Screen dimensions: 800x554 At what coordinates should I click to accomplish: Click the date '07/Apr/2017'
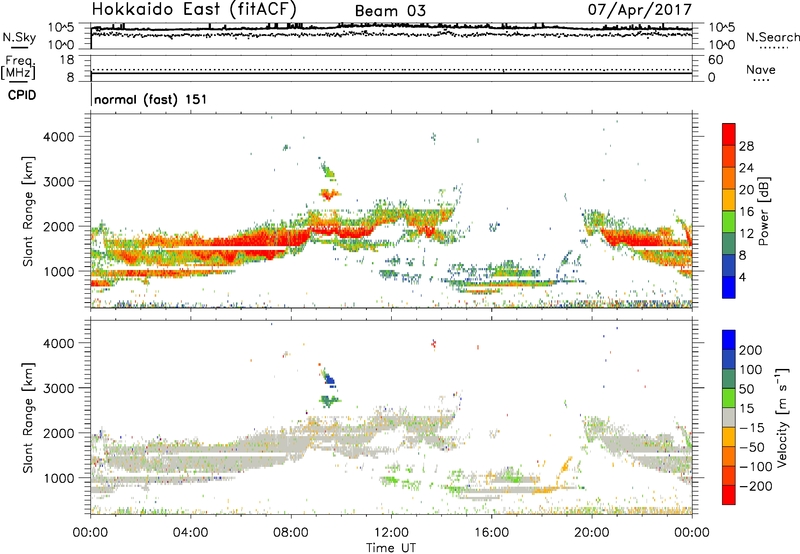[640, 10]
